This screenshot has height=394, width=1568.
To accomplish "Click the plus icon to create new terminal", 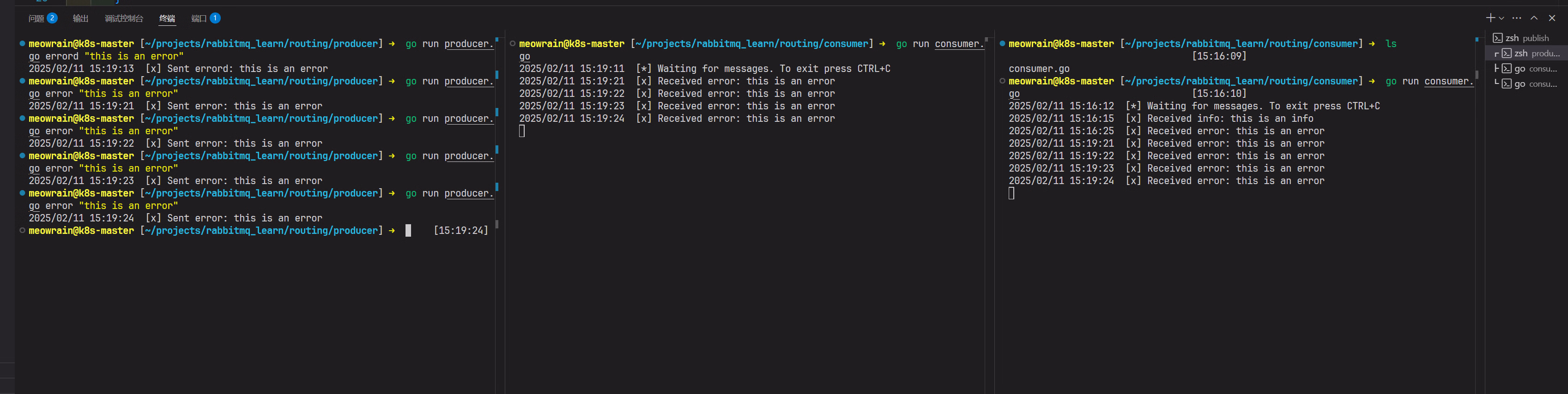I will (1489, 18).
